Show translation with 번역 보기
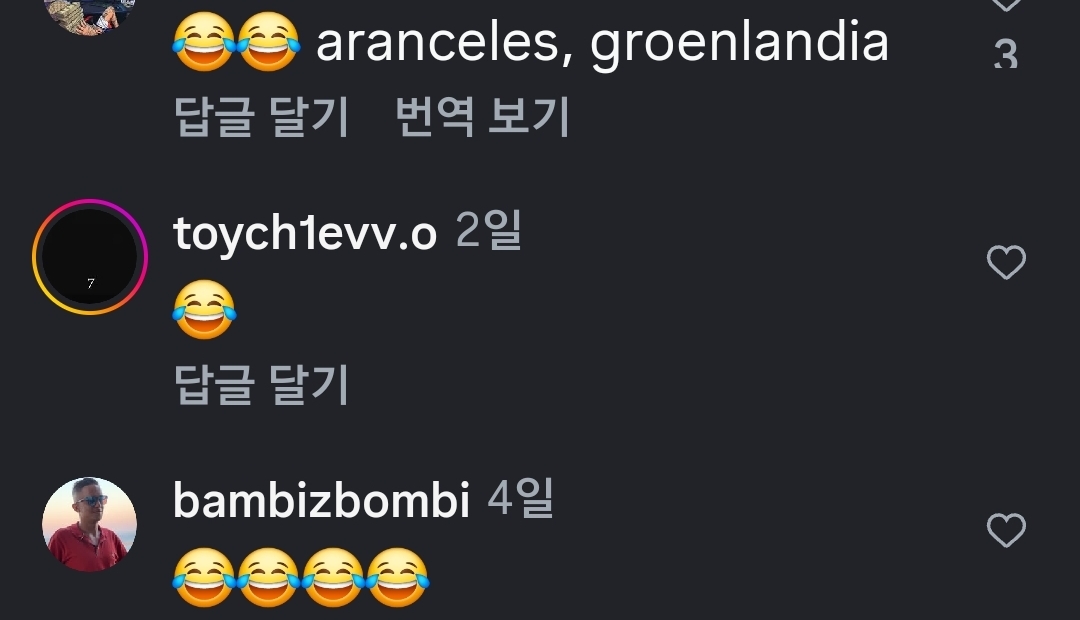Image resolution: width=1080 pixels, height=620 pixels. [483, 116]
